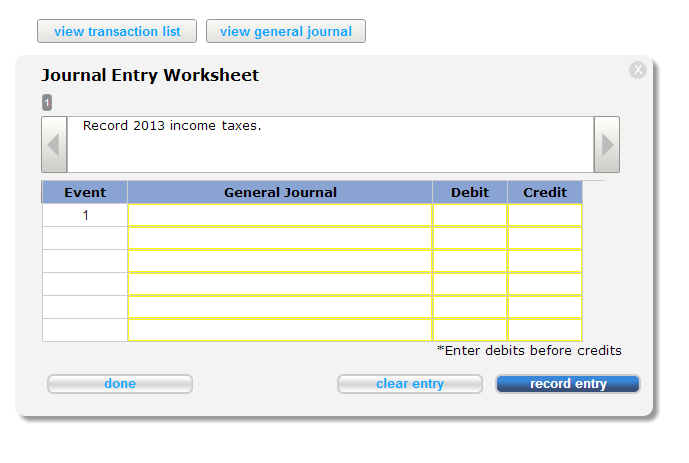Image resolution: width=689 pixels, height=463 pixels.
Task: Select Credit field in Event 1 row
Action: pyautogui.click(x=545, y=215)
